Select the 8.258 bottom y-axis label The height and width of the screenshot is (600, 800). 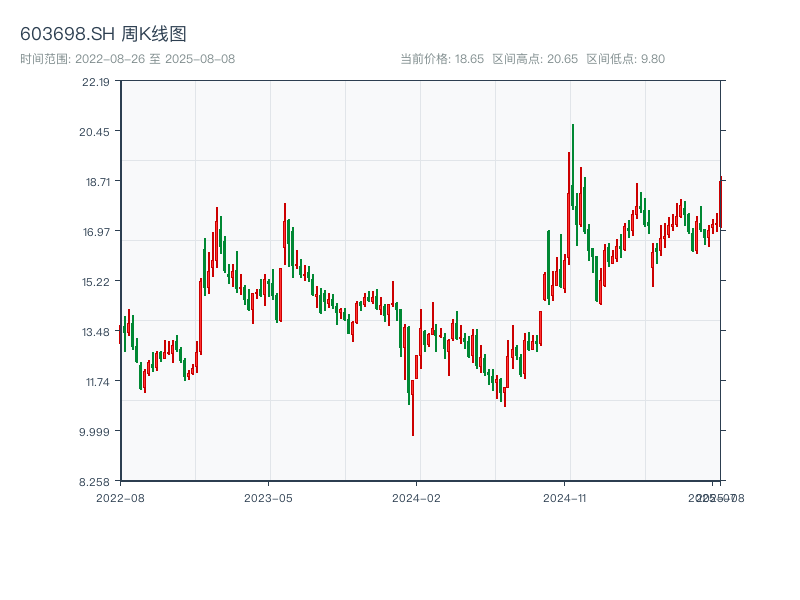96,482
